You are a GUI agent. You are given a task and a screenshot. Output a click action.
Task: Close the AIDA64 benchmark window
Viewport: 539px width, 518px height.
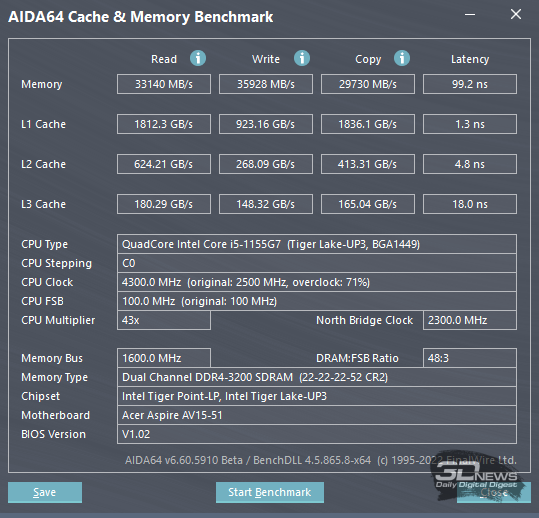[516, 14]
